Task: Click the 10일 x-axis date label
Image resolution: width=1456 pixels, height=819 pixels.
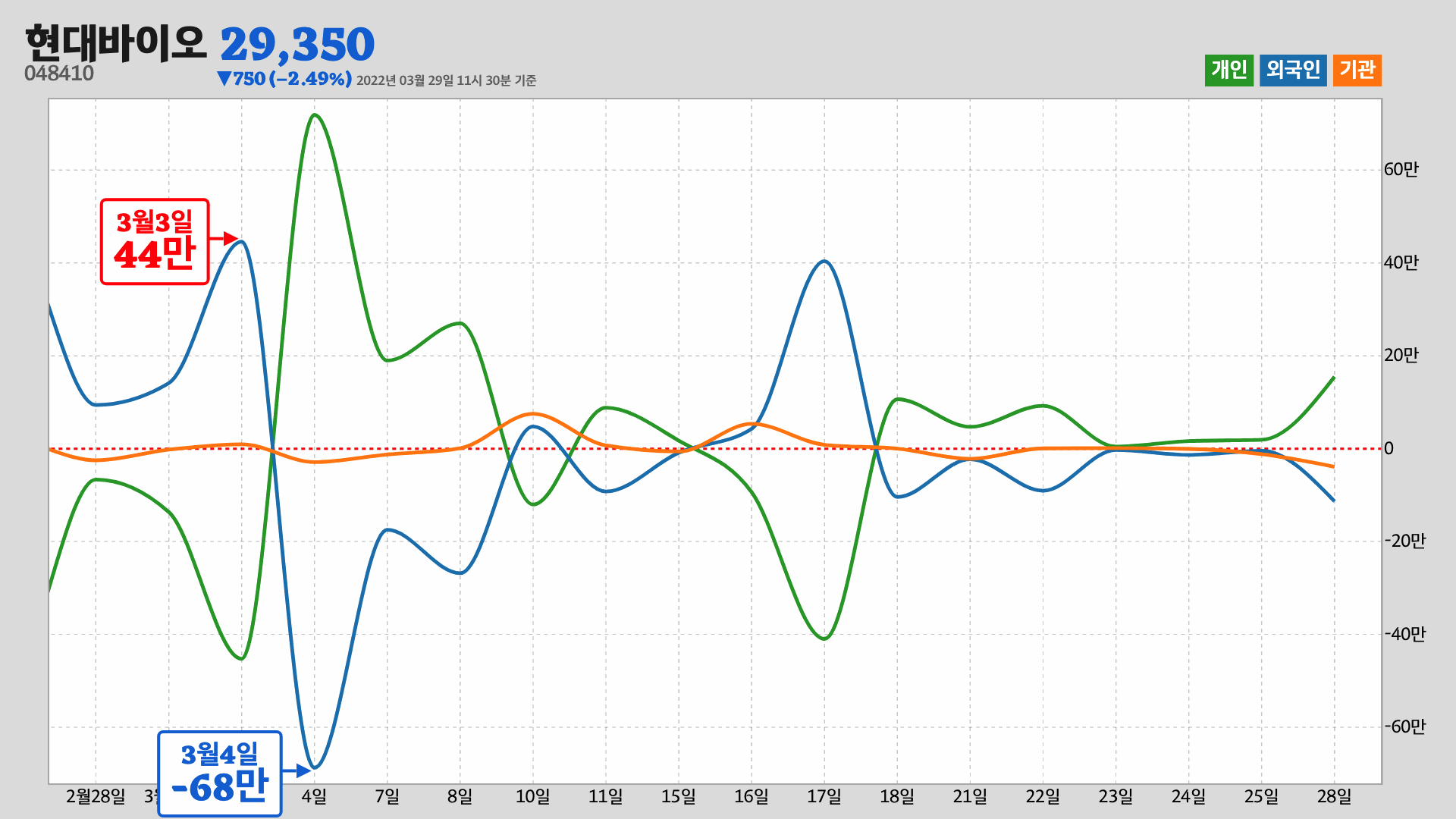Action: coord(532,797)
